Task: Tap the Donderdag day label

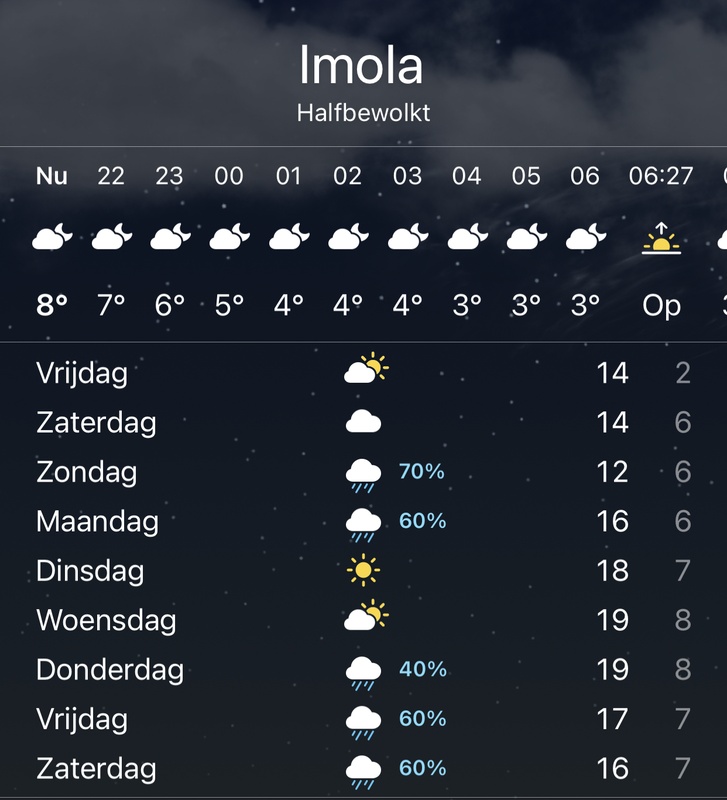Action: [110, 669]
